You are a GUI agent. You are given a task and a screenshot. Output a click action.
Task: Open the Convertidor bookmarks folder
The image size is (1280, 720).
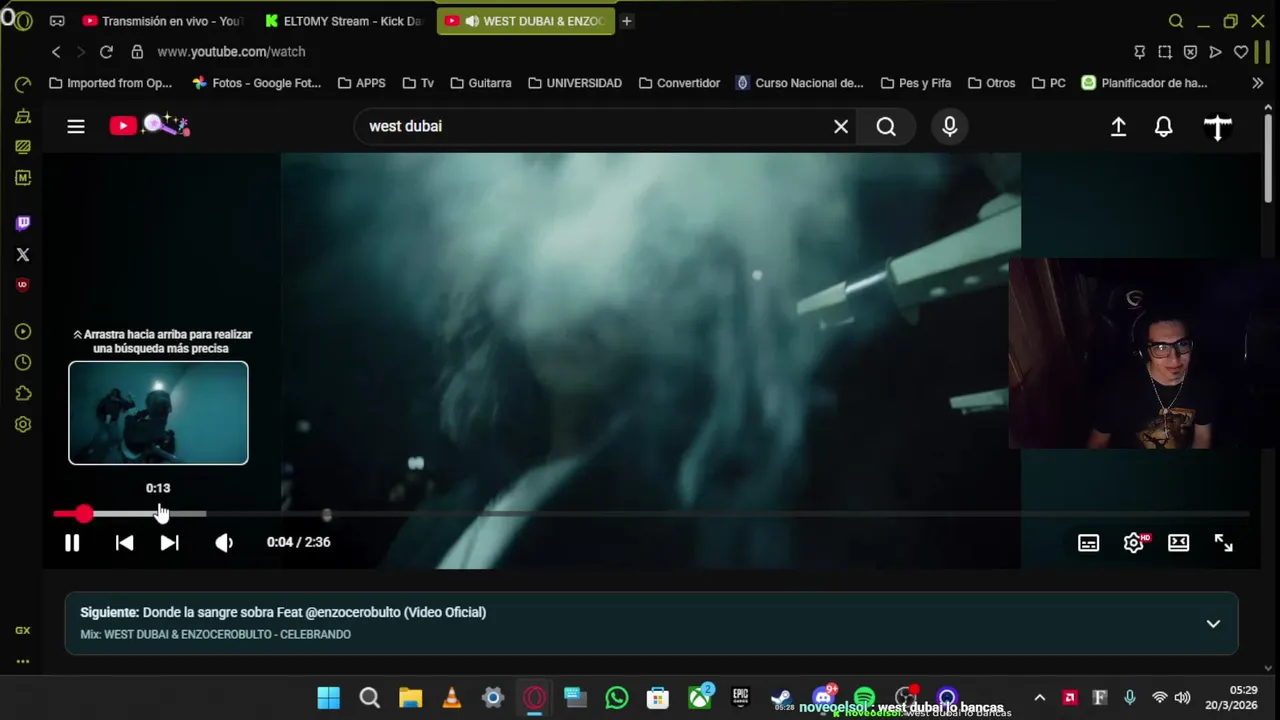679,83
